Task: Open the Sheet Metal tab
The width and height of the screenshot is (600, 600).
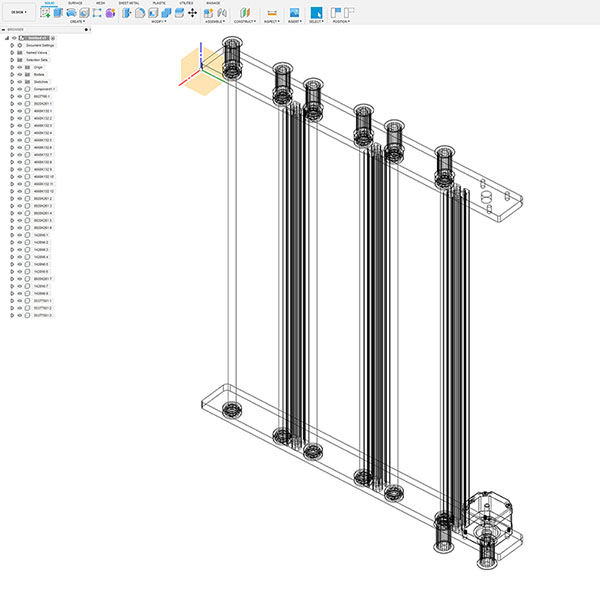Action: (x=129, y=3)
